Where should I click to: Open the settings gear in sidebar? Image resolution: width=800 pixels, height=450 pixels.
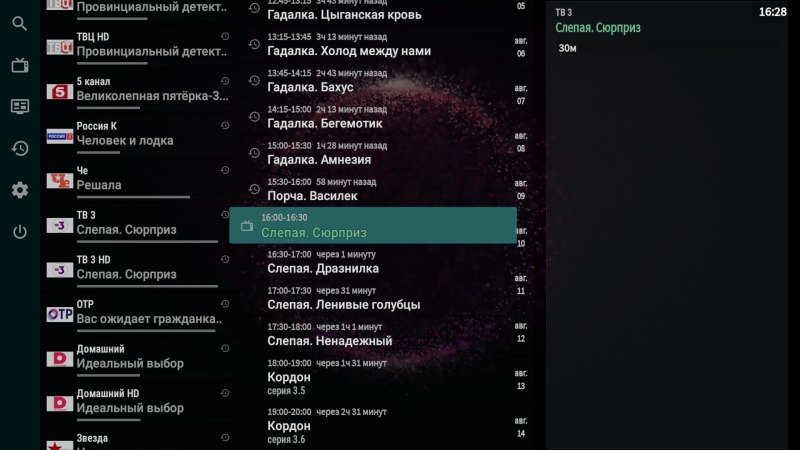pos(20,190)
